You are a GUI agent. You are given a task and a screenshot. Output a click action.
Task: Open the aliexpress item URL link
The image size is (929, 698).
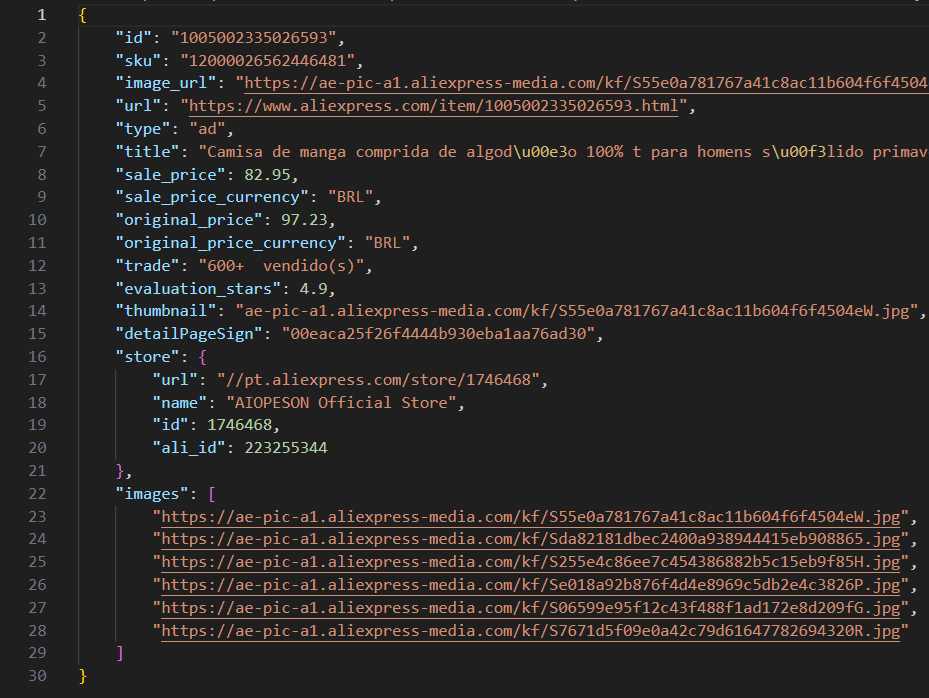[x=433, y=106]
